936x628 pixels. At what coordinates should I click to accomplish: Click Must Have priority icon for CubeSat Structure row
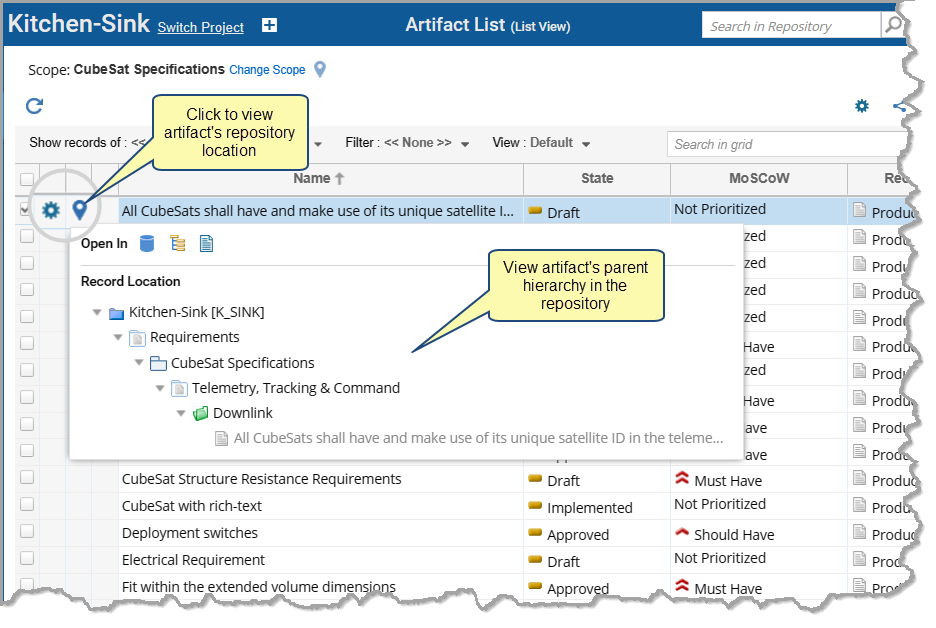(x=682, y=478)
